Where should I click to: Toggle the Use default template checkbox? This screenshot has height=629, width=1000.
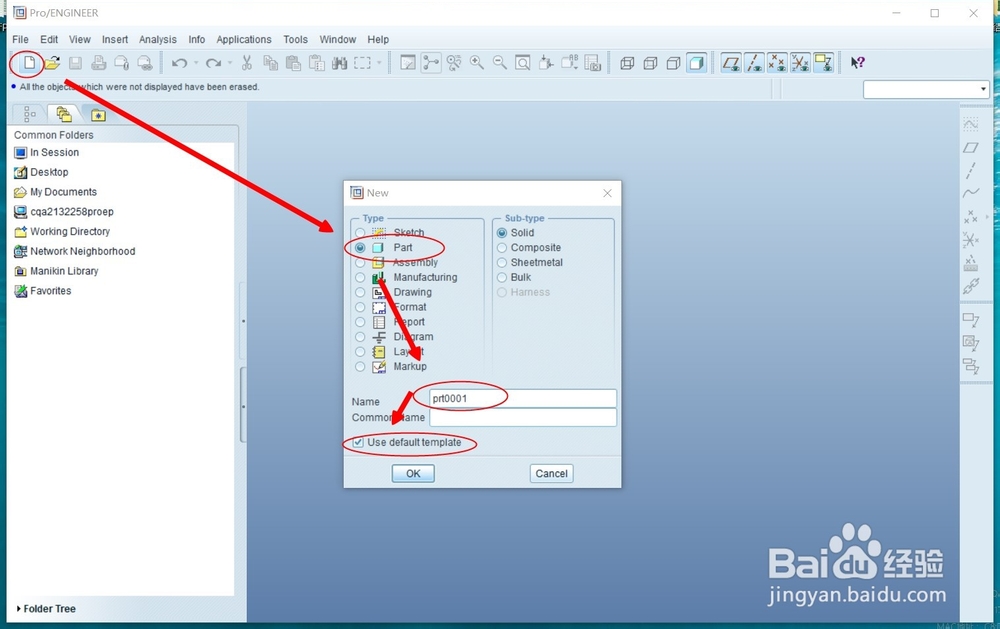(x=358, y=442)
